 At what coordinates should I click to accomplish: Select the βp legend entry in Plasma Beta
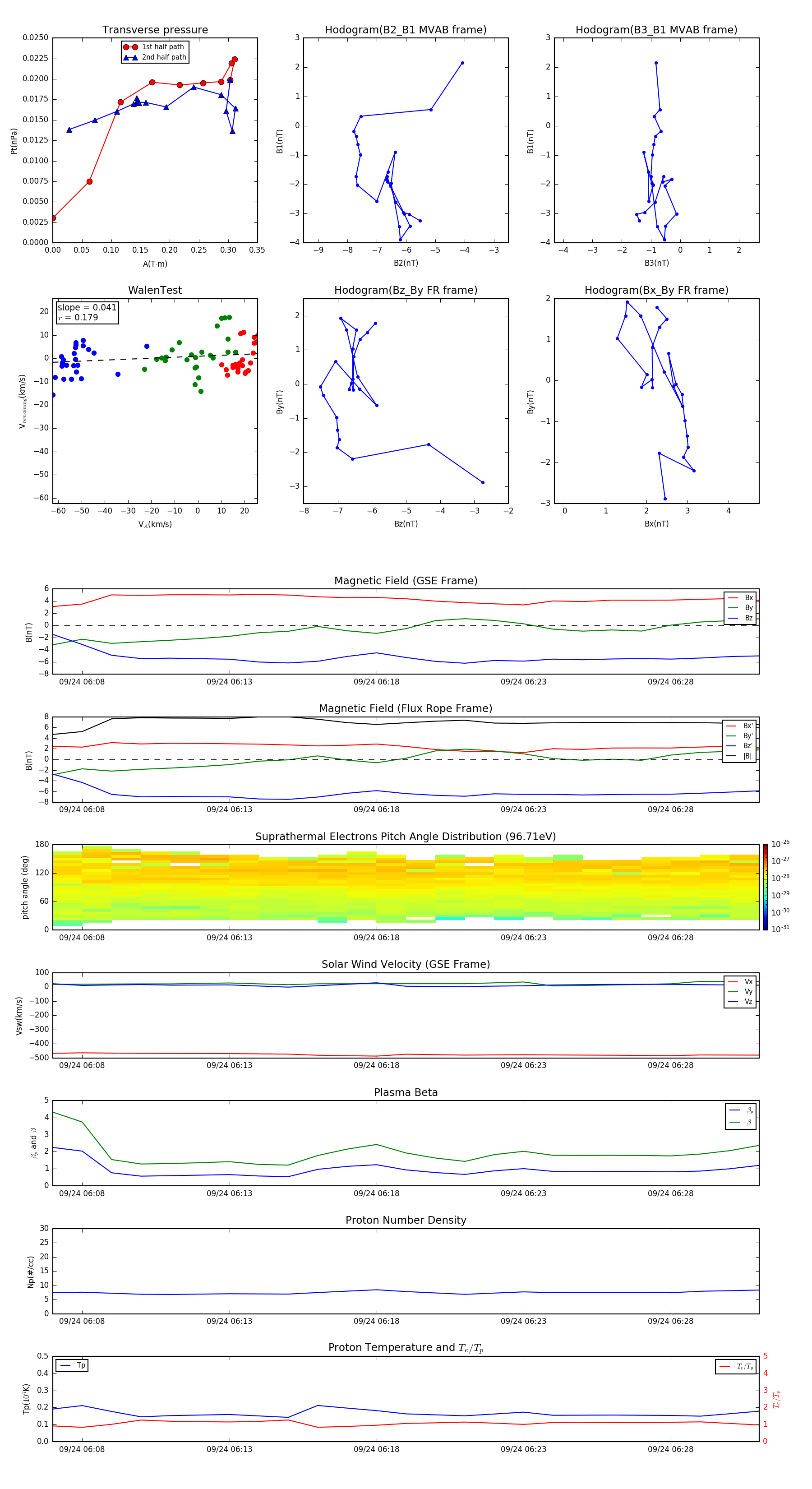(741, 1110)
